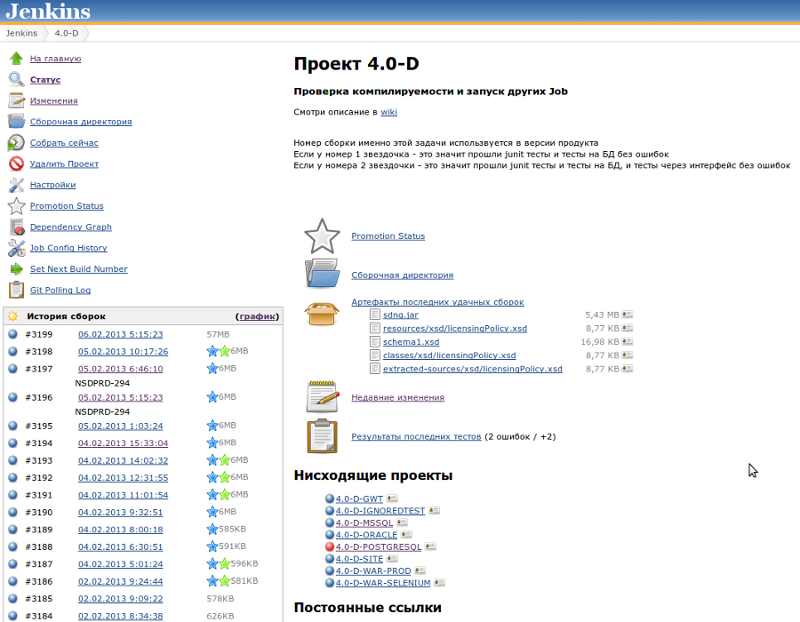Open the sdng.jar artifact

401,315
